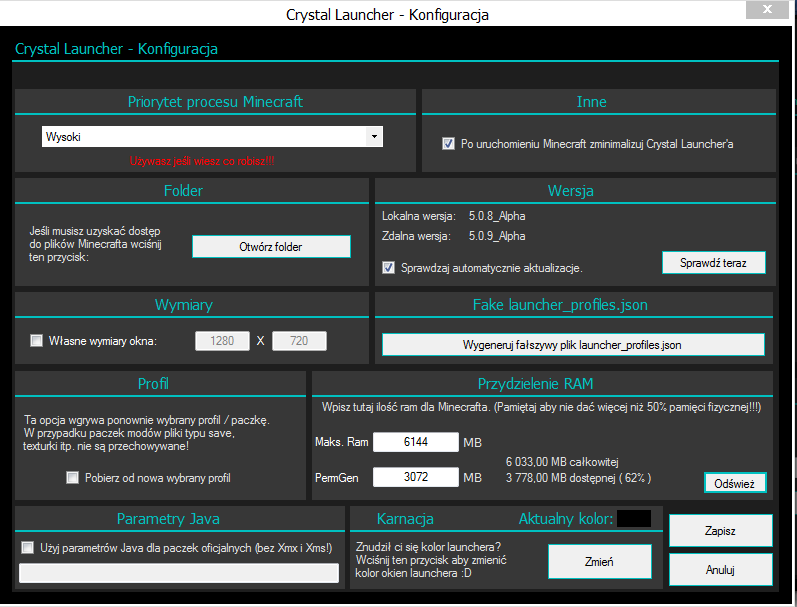Image resolution: width=797 pixels, height=607 pixels.
Task: Click the 'Profil' section header
Action: click(x=153, y=384)
